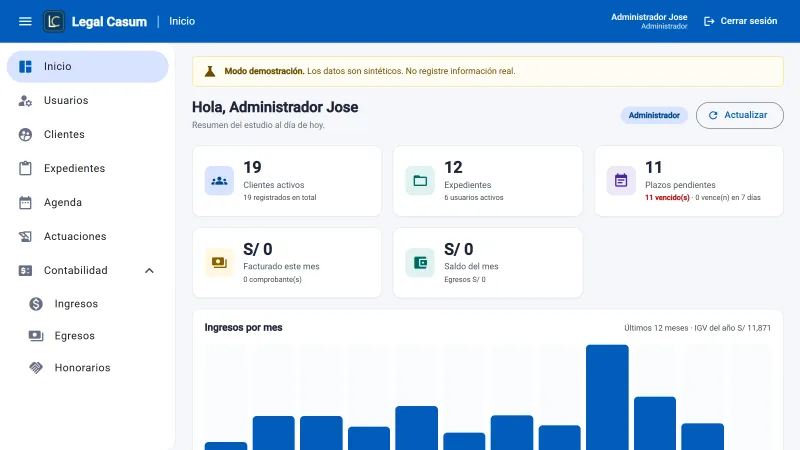
Task: Click Inicio breadcrumb in top header
Action: (182, 21)
